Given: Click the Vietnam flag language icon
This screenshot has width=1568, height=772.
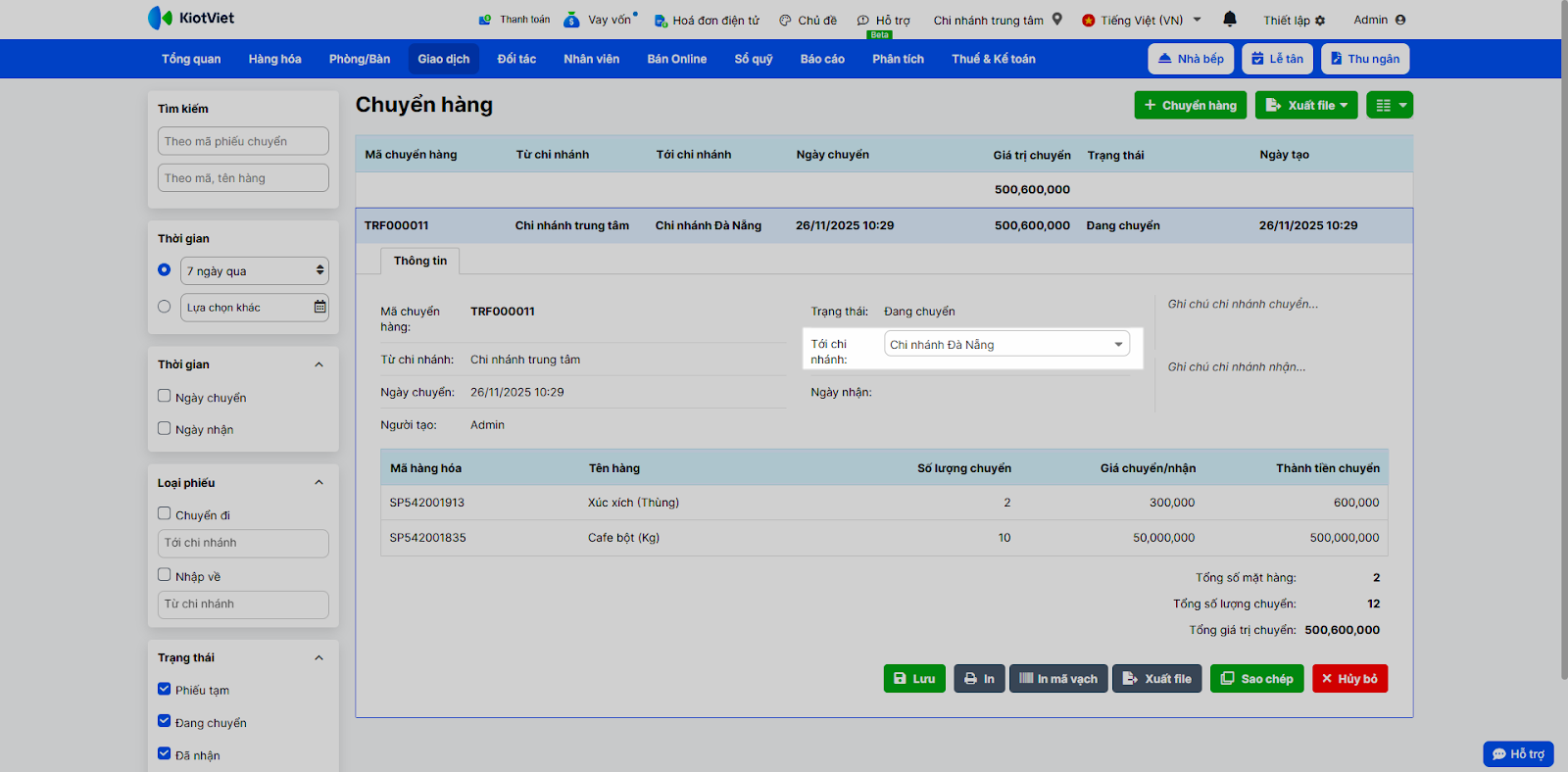Looking at the screenshot, I should tap(1089, 20).
